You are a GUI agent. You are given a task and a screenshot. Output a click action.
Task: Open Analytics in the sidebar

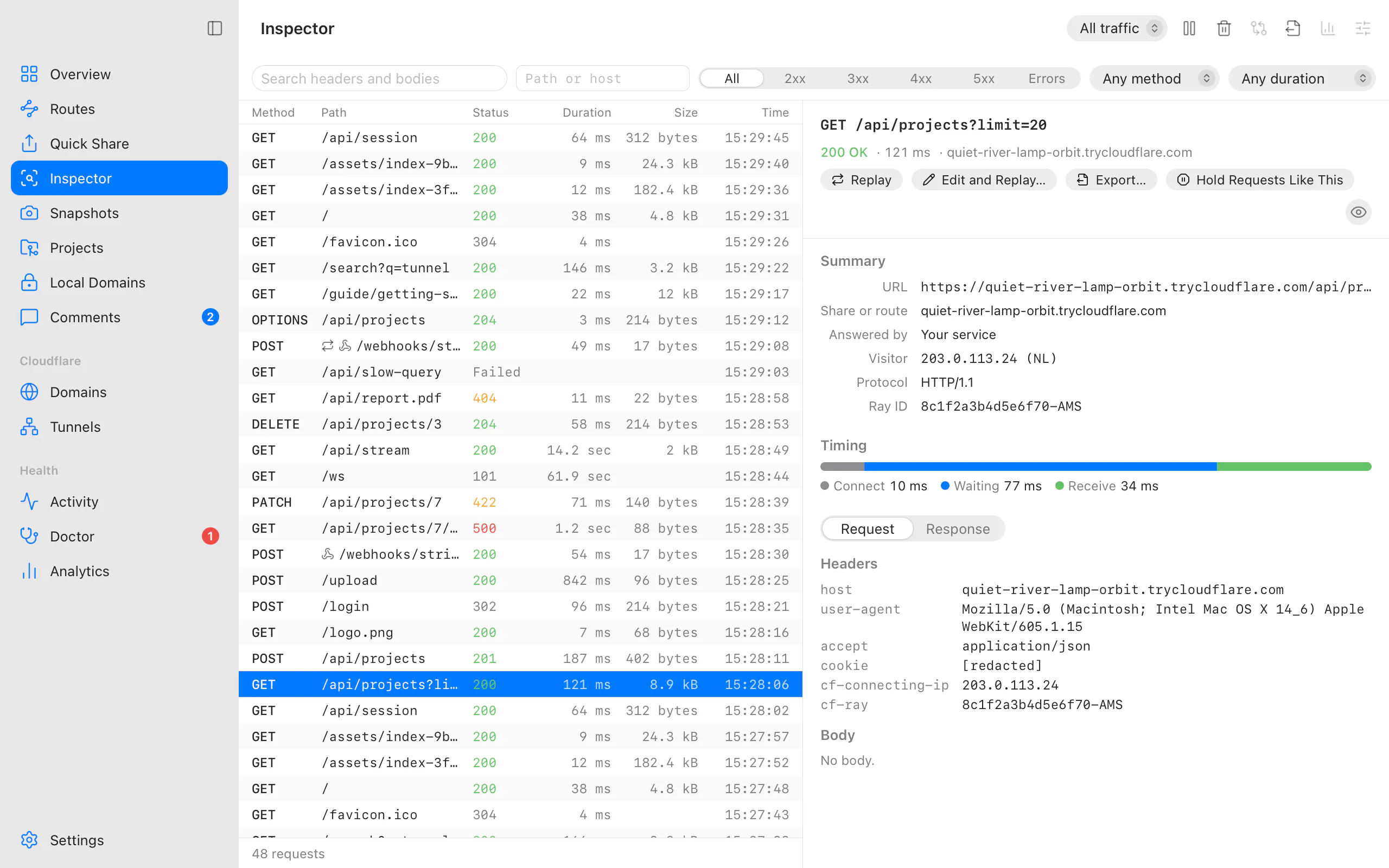coord(119,571)
